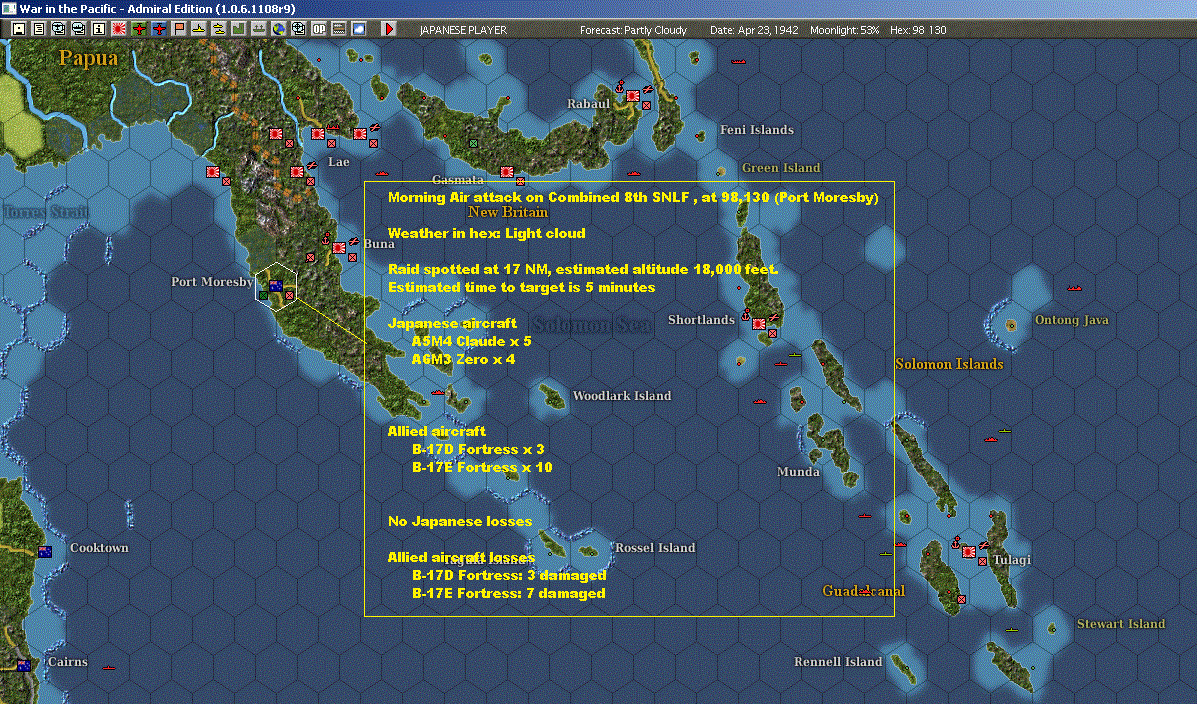Click the 'B-17D Fortress x 3' line
Viewport: 1197px width, 704px height.
[x=478, y=449]
